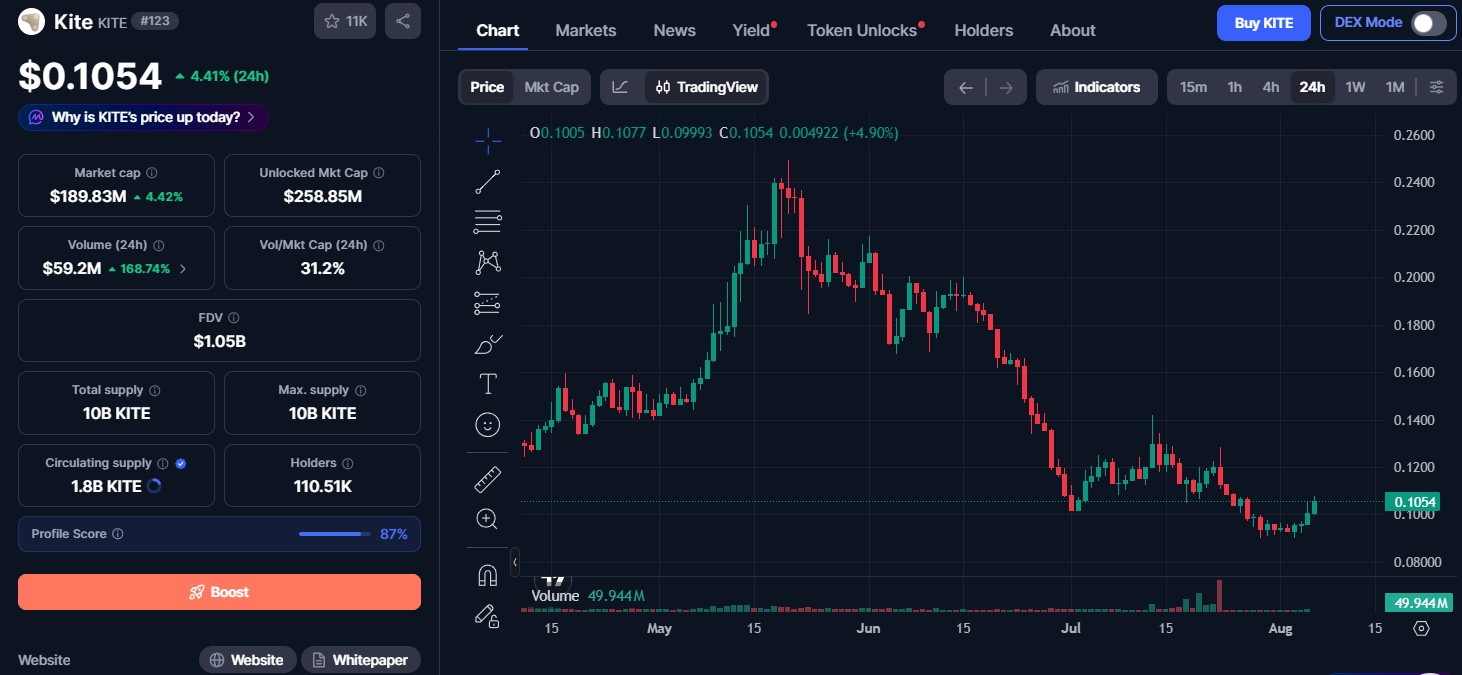Switch chart to Mkt Cap view
Screen dimensions: 1462x675
click(552, 87)
